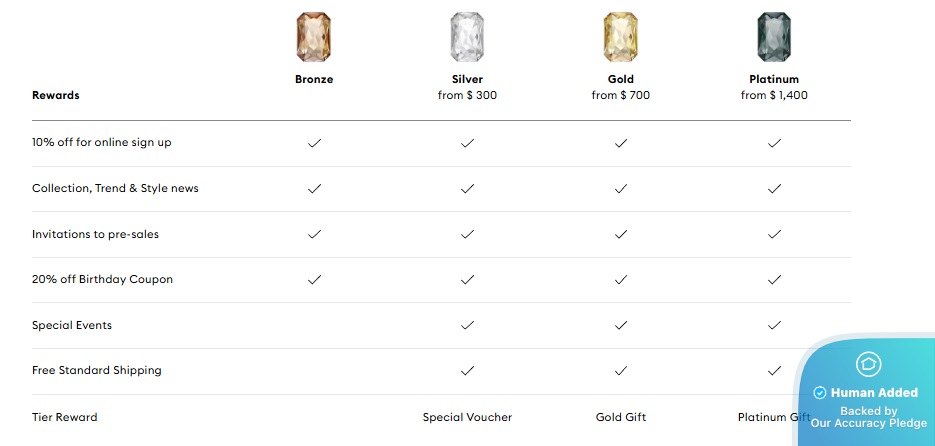The height and width of the screenshot is (446, 935).
Task: Click the Platinum tier dark crystal icon
Action: (x=774, y=37)
